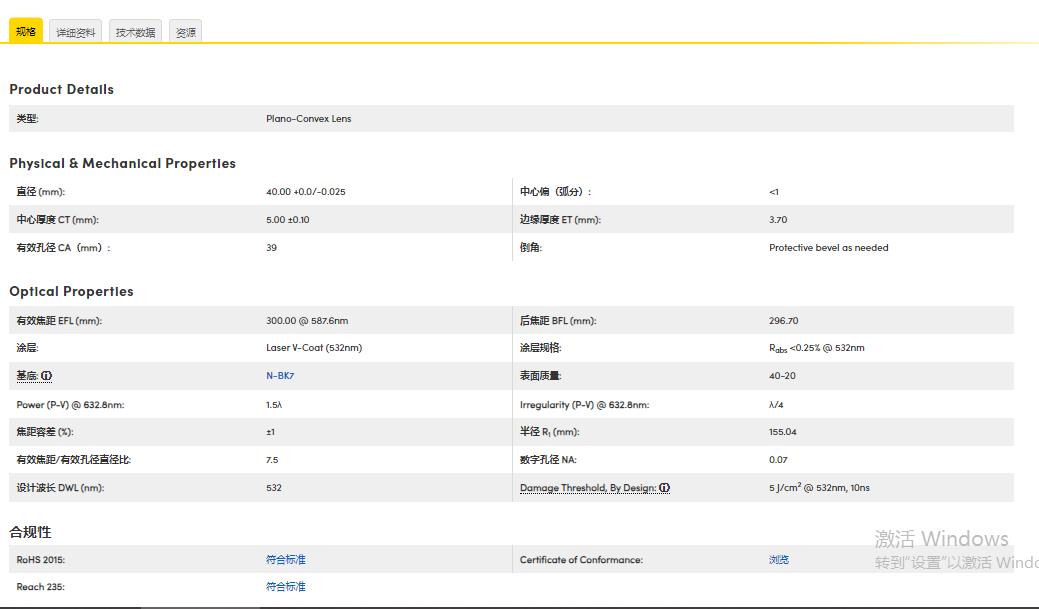Image resolution: width=1039 pixels, height=609 pixels.
Task: Open the 技术数据 tab
Action: tap(135, 31)
